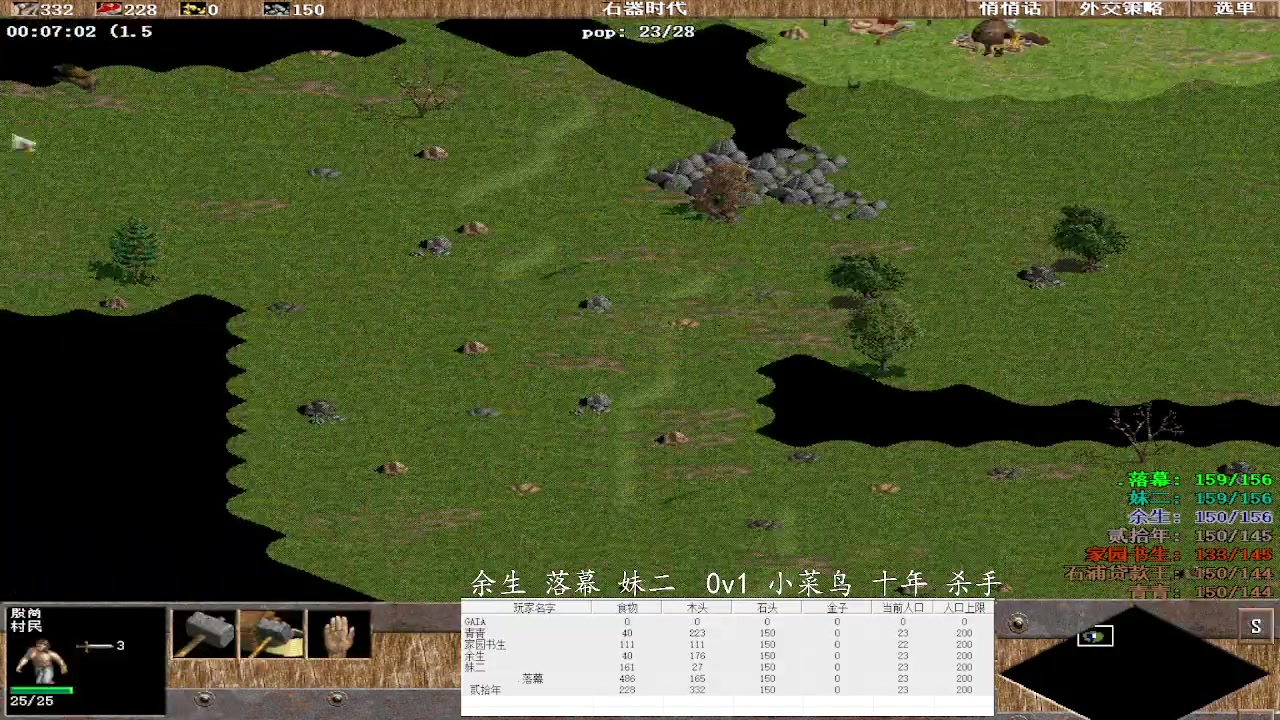The image size is (1280, 720).
Task: Click the S score toggle button
Action: pyautogui.click(x=1256, y=627)
